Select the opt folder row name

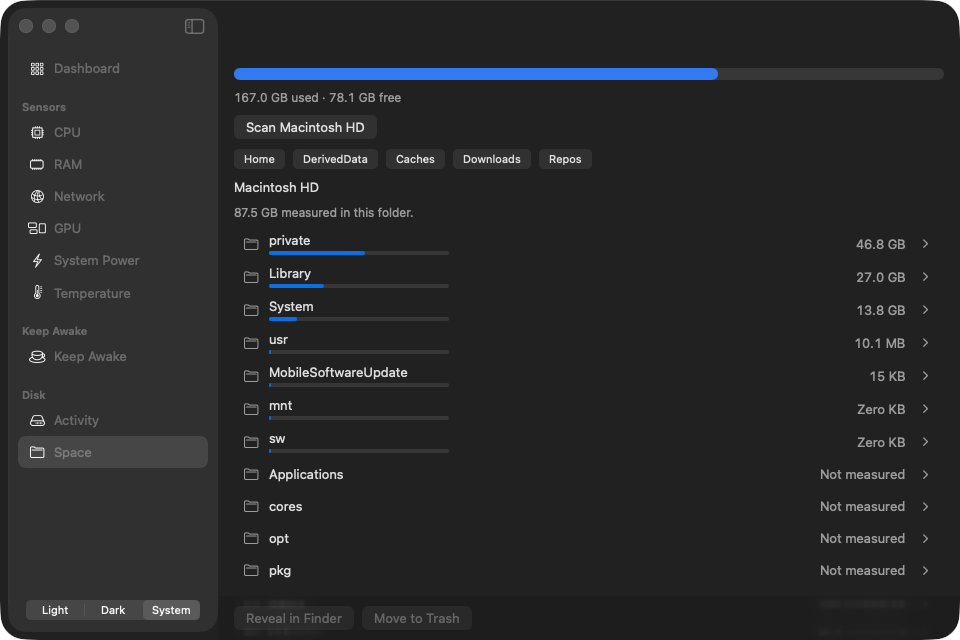tap(279, 539)
